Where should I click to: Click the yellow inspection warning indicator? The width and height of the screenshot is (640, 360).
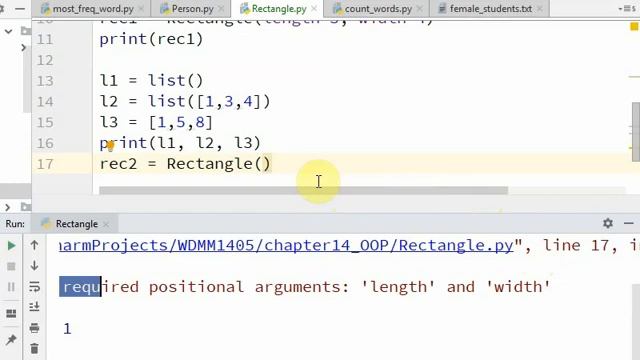coord(634,27)
